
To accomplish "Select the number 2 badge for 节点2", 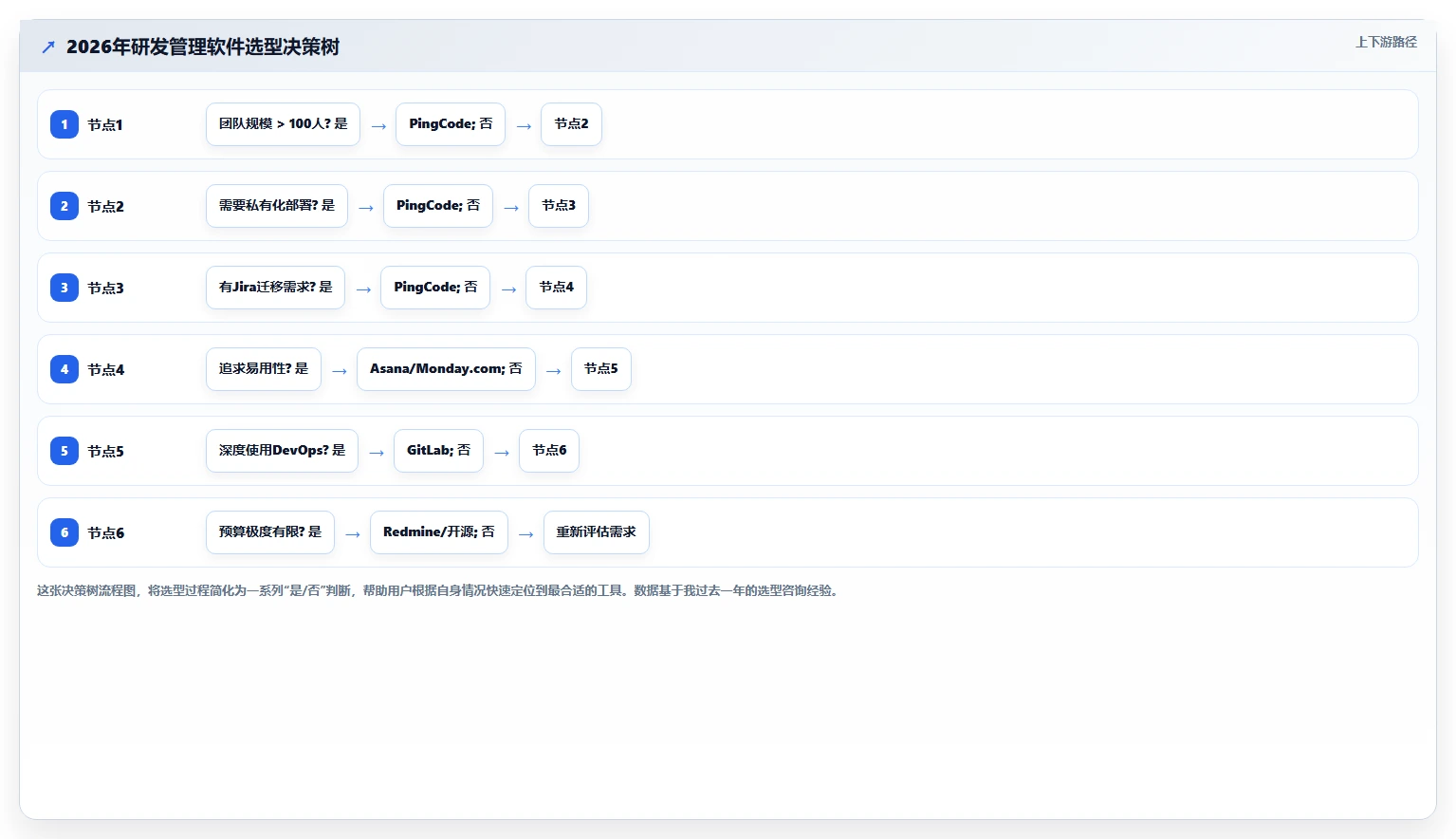I will tap(65, 206).
